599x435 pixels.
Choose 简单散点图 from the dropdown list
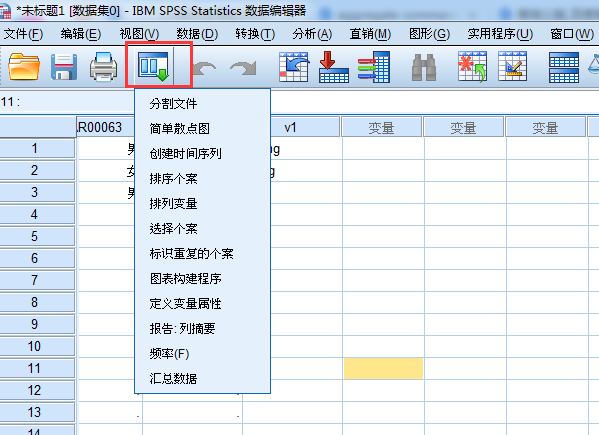202,129
